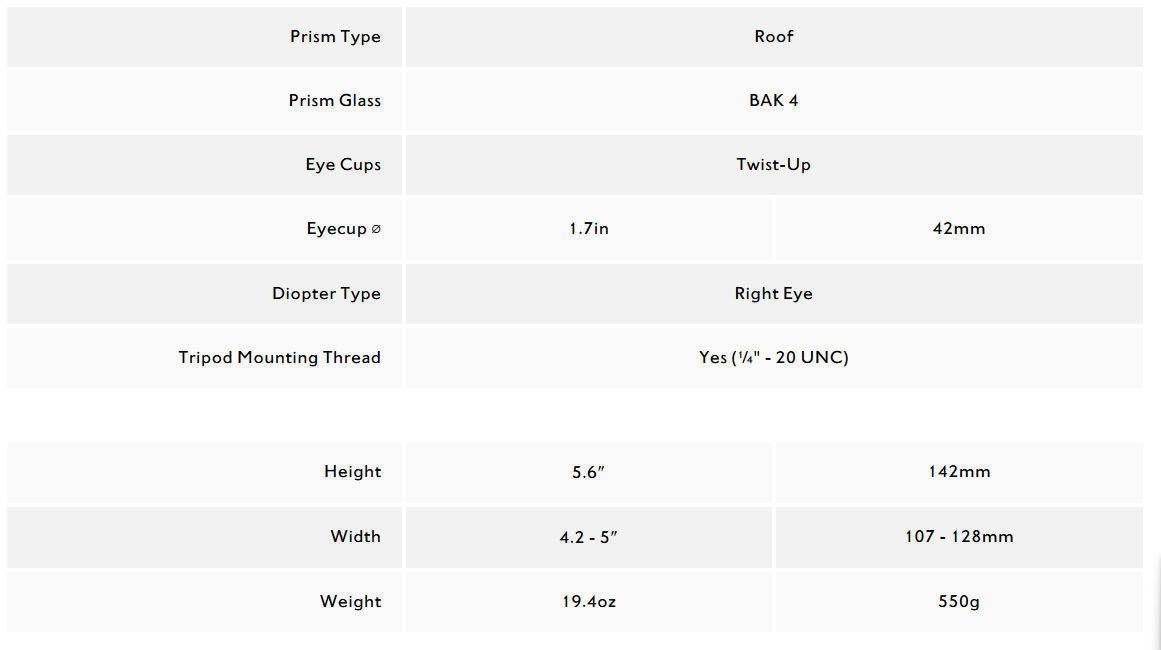Select the 4.2 - 5″ width value
Viewport: 1161px width, 650px height.
(x=589, y=537)
